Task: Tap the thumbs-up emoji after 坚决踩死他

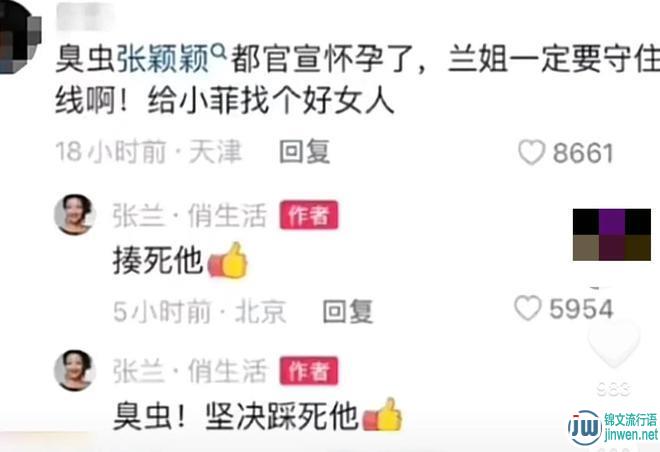Action: point(383,416)
